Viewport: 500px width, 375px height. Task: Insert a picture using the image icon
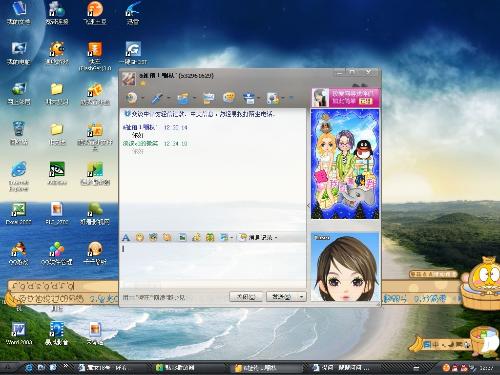point(182,237)
